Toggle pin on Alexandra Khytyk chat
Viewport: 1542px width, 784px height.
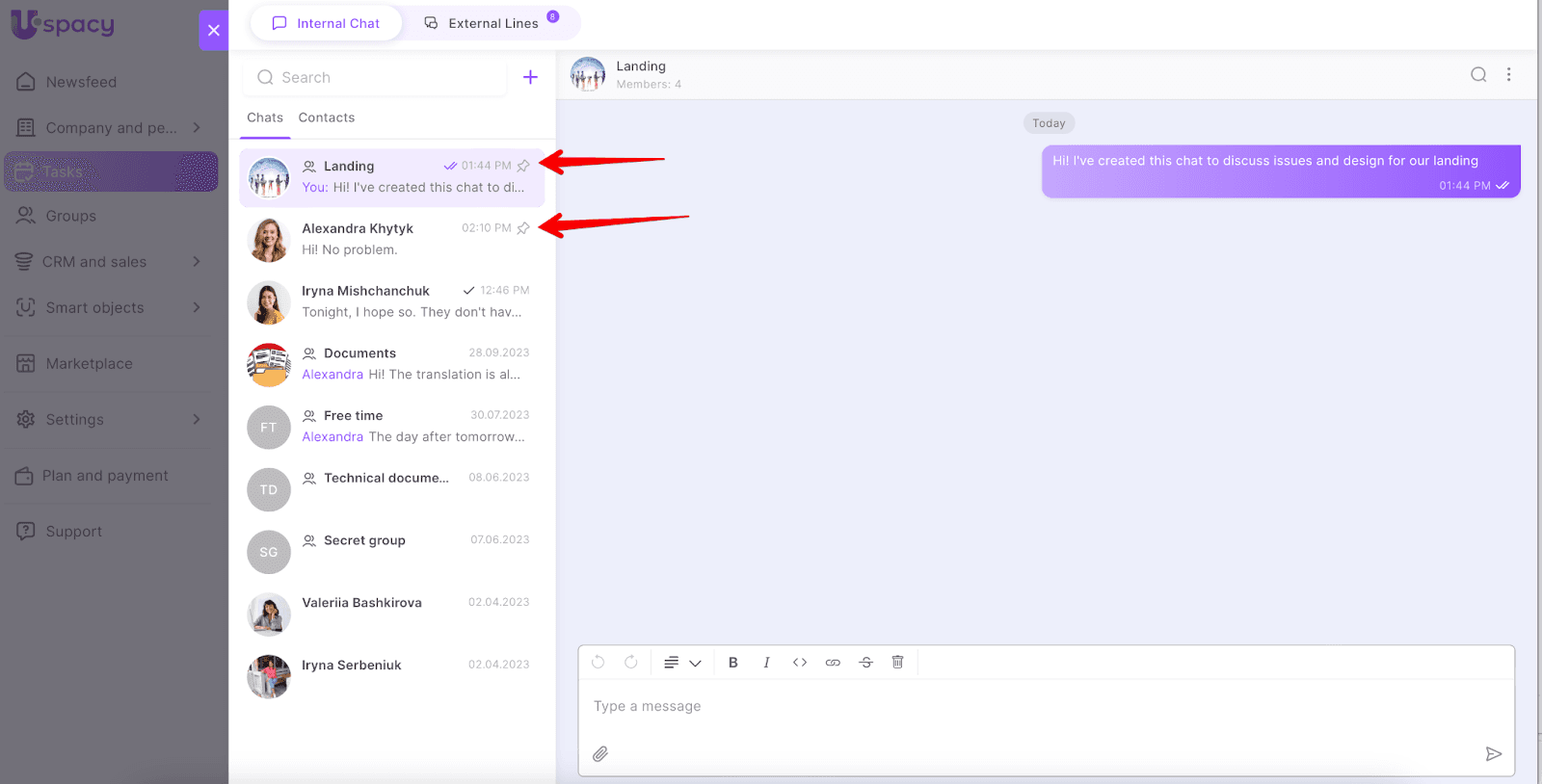pyautogui.click(x=523, y=228)
